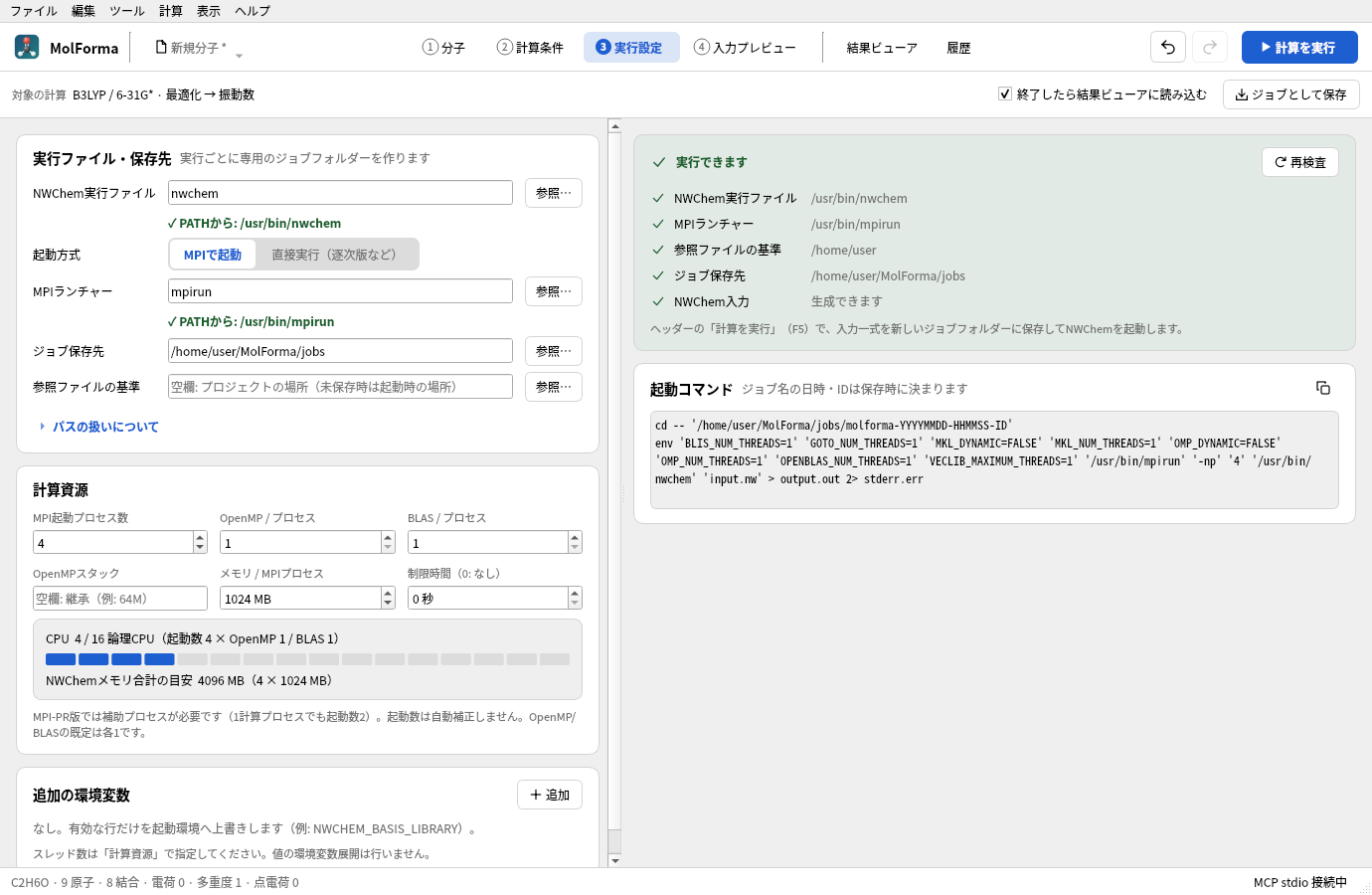Decrease メモリ / MPIプロセス with down arrow
The height and width of the screenshot is (895, 1372).
(388, 604)
